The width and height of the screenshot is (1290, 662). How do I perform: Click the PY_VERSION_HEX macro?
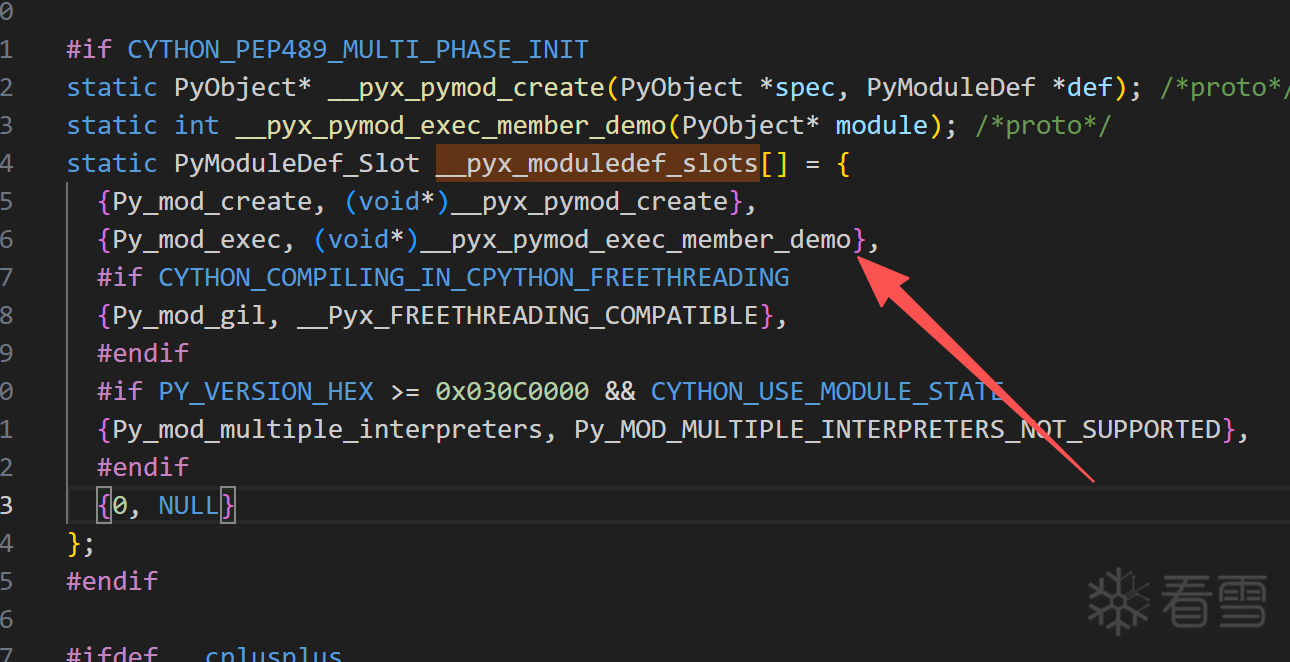266,391
